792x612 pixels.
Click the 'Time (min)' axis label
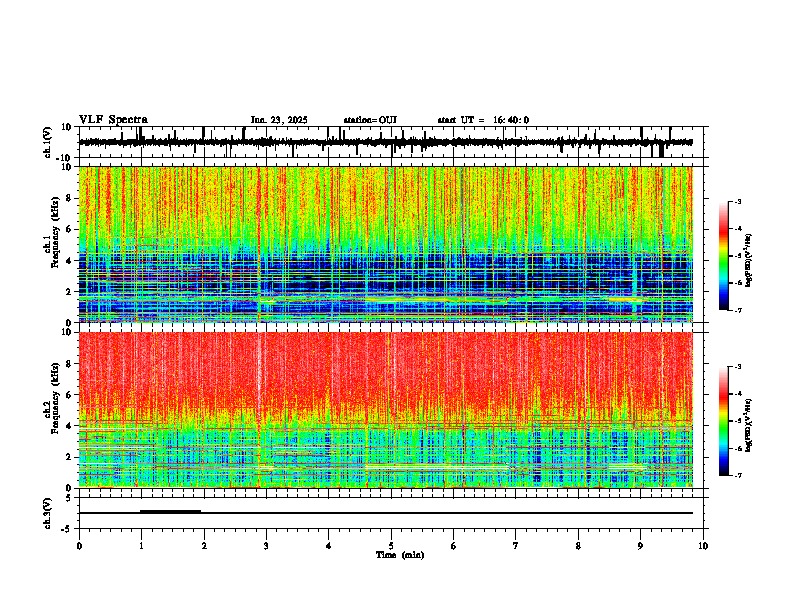point(400,555)
